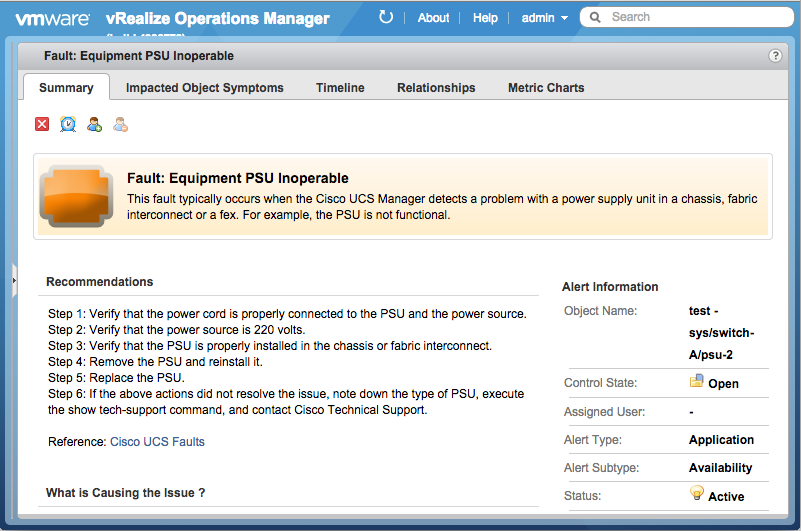
Task: Switch to Impacted Object Symptoms tab
Action: coord(204,88)
